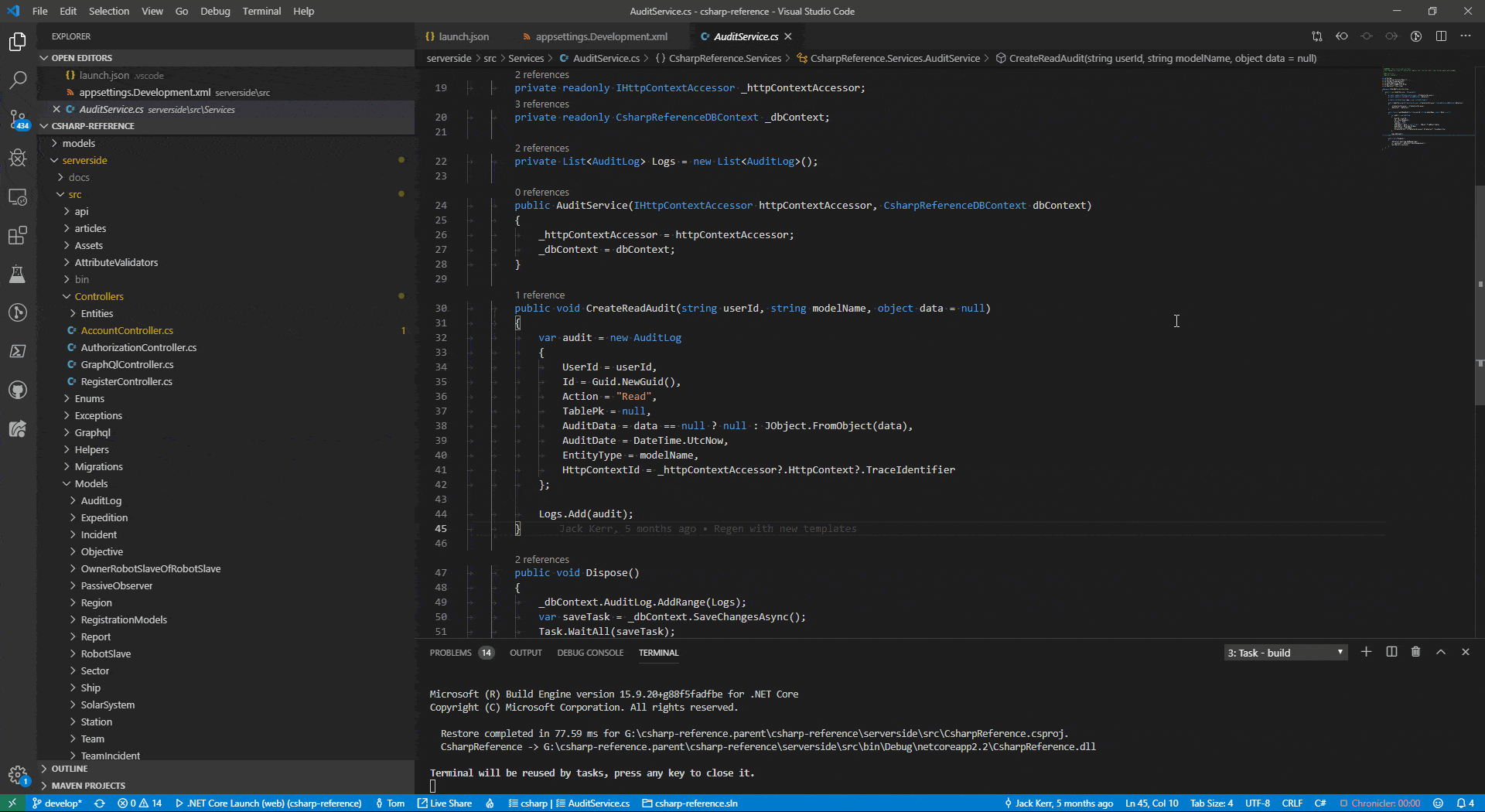
Task: Open AccountController.cs in the file tree
Action: point(127,330)
